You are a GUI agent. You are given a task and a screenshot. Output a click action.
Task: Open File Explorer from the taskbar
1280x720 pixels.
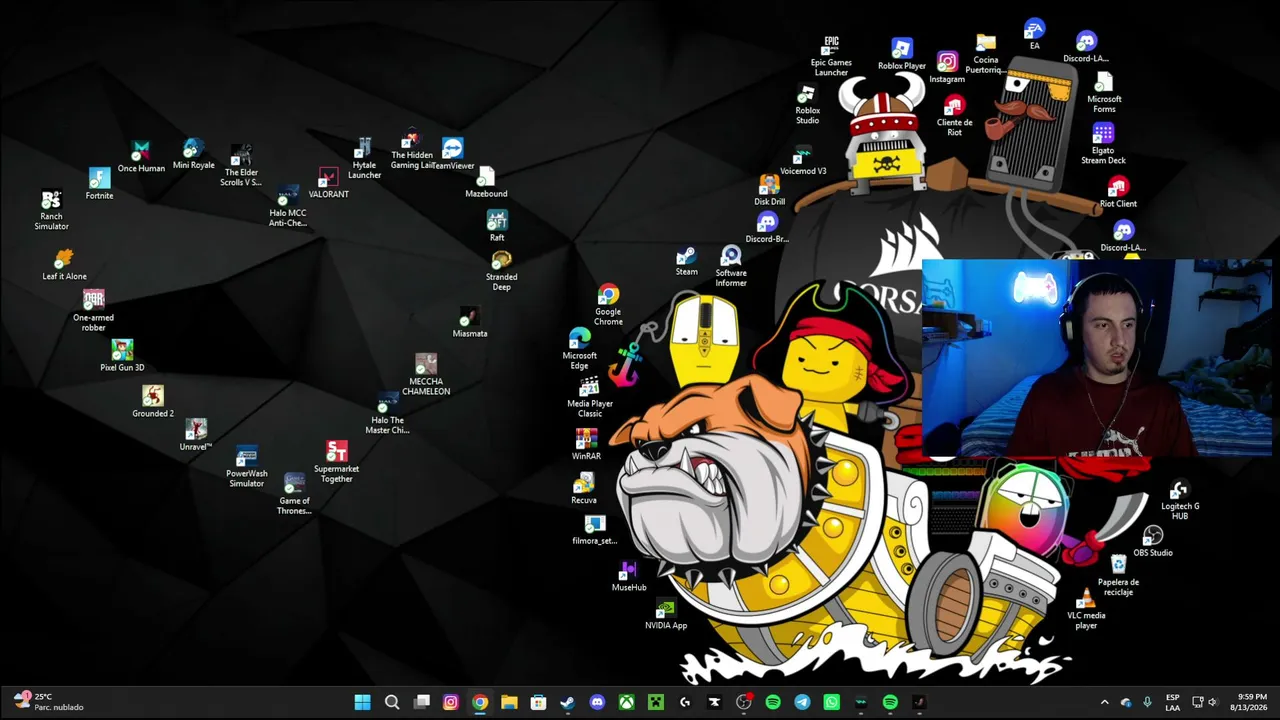[x=509, y=702]
